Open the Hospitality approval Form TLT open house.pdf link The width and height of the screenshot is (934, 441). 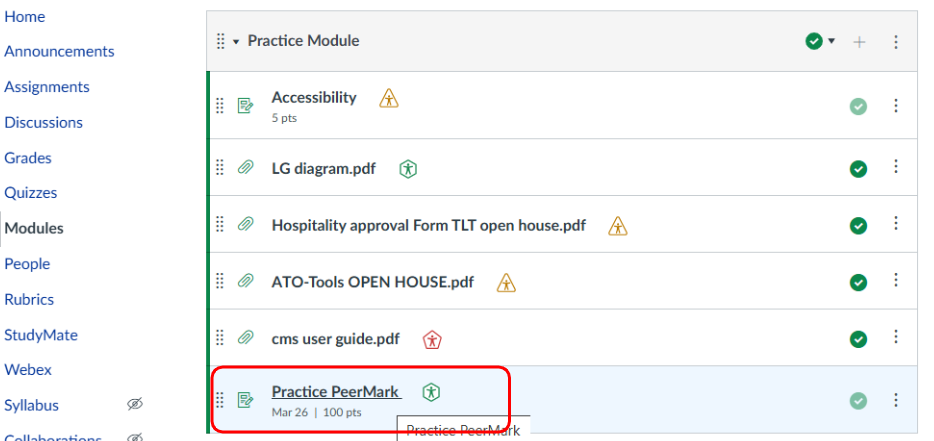(x=428, y=225)
